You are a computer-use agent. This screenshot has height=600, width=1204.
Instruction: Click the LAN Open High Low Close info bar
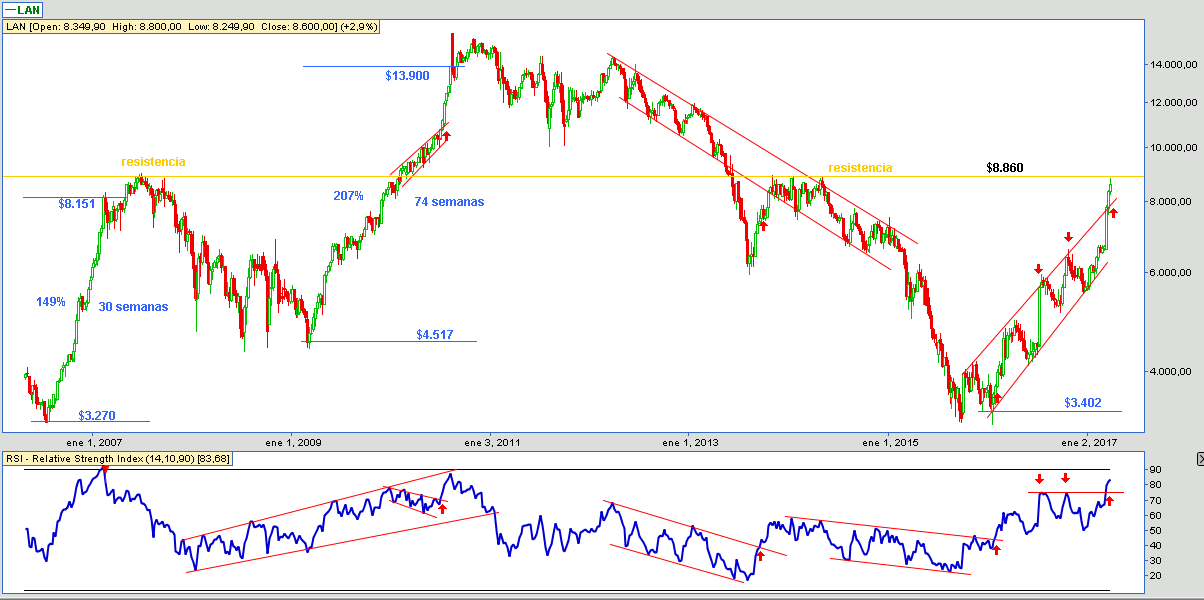coord(192,27)
